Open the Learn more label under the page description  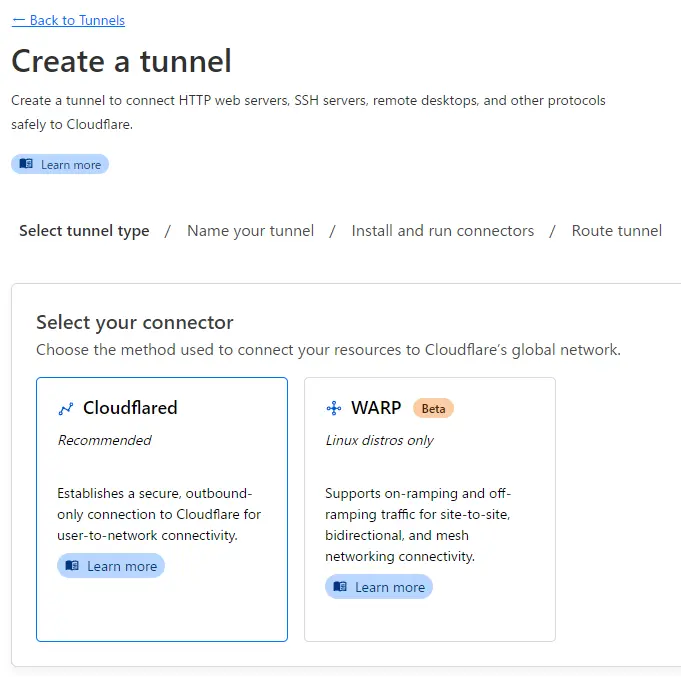pos(70,165)
